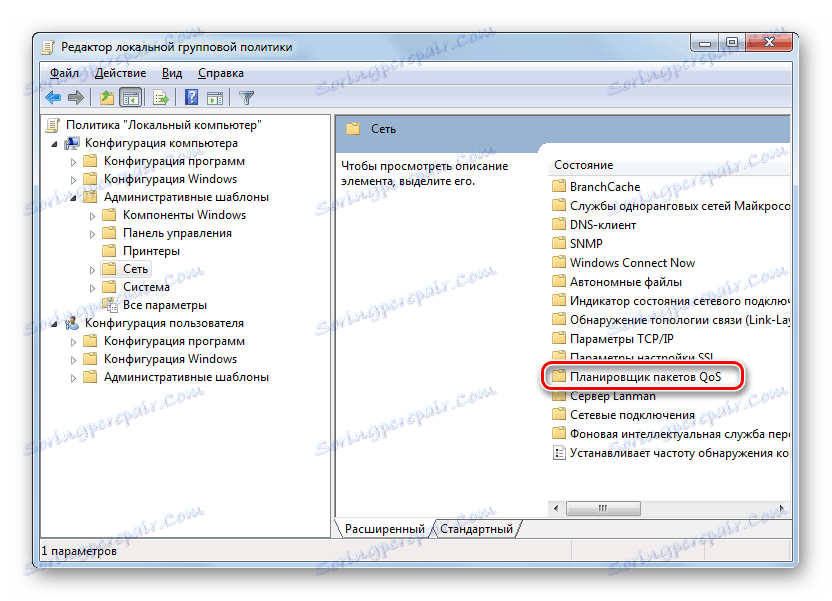Expand the Сеть tree node

pos(92,270)
